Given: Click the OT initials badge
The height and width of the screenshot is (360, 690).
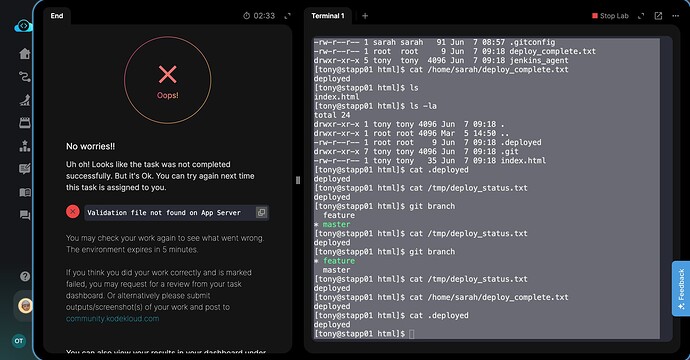Looking at the screenshot, I should [x=18, y=341].
